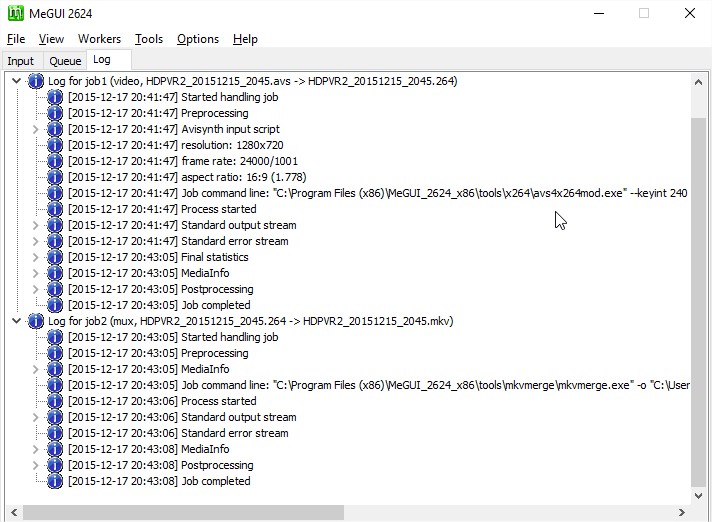Open the Workers menu

pos(99,39)
